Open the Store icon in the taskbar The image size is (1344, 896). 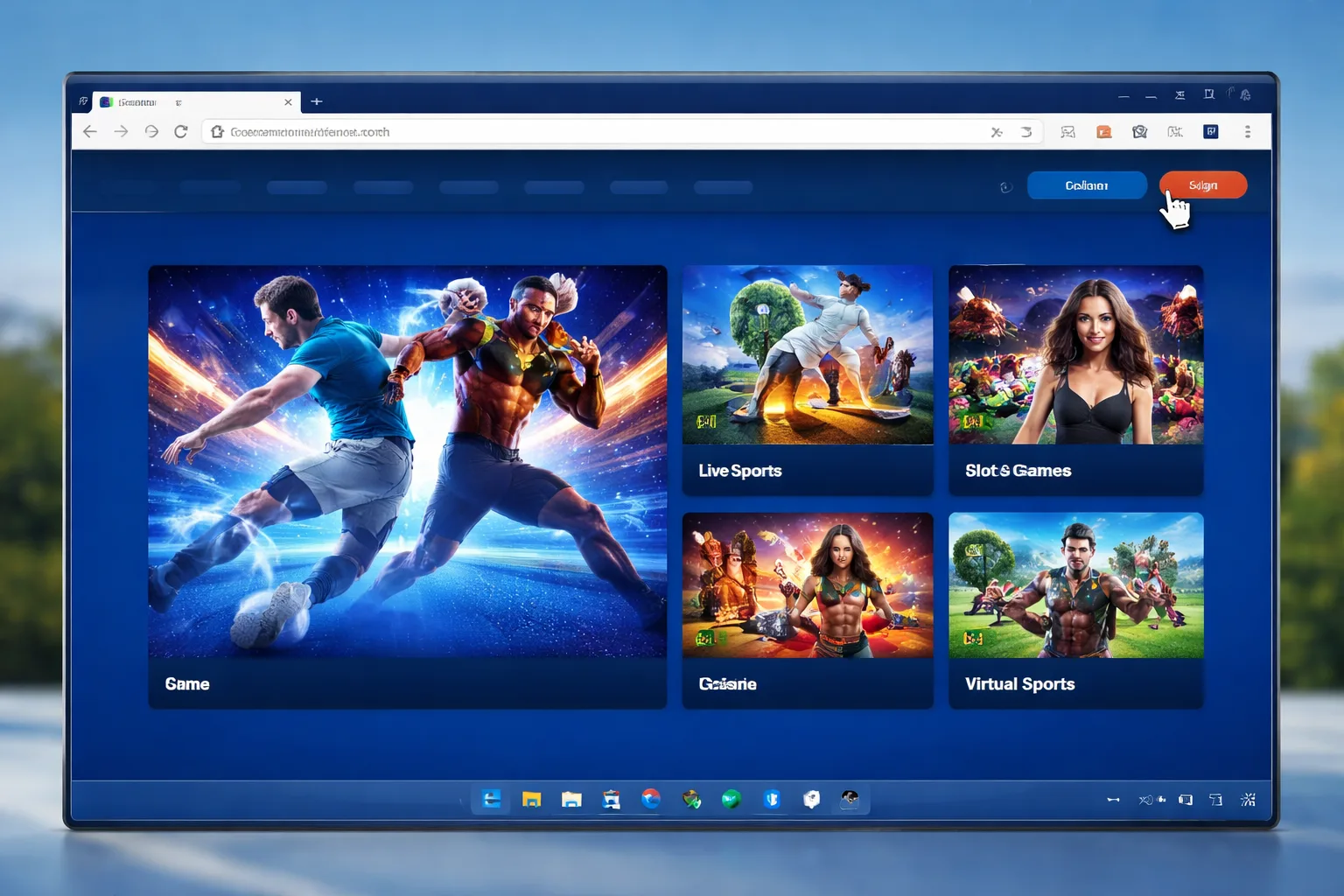(x=612, y=799)
